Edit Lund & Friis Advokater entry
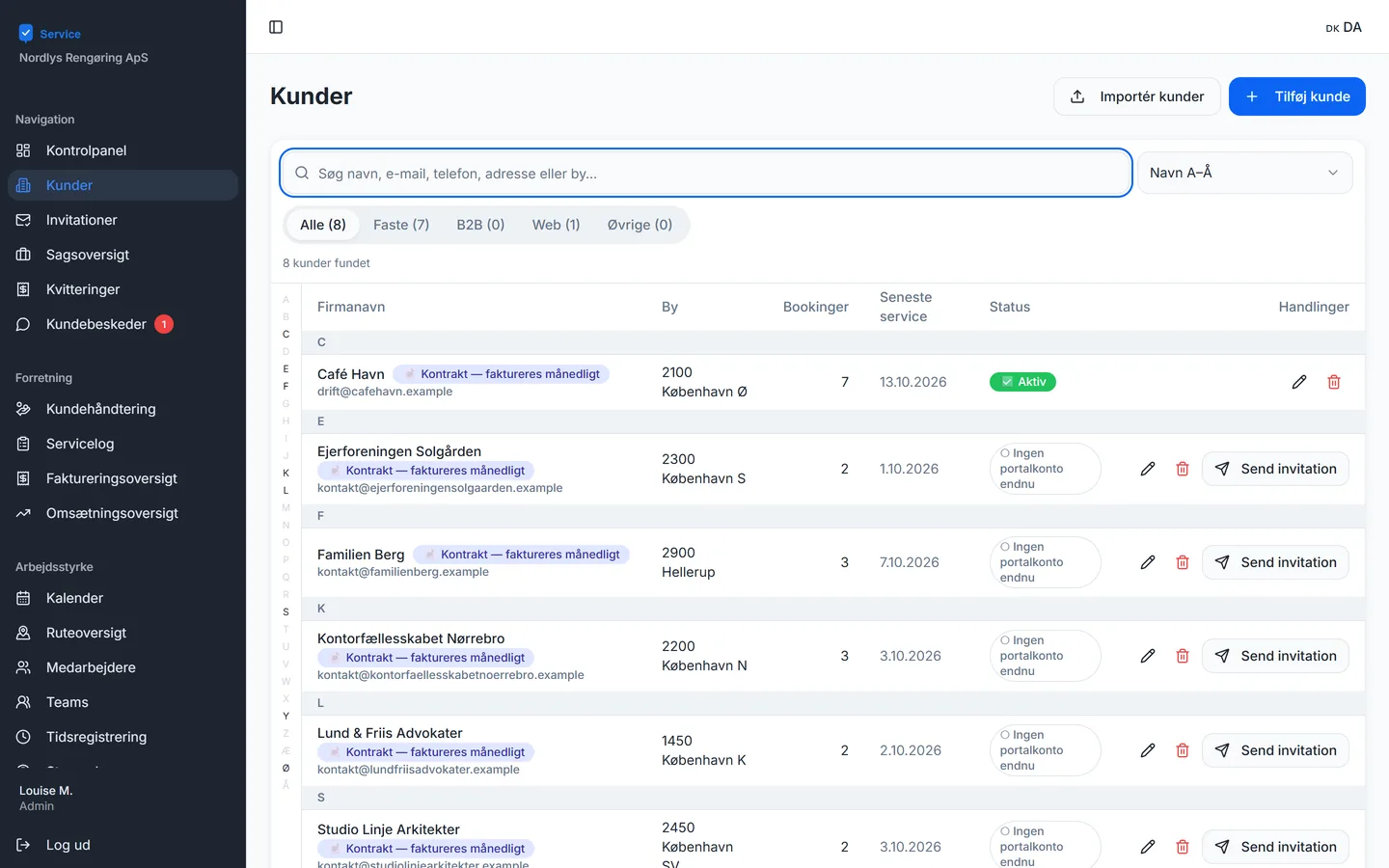 tap(1148, 750)
